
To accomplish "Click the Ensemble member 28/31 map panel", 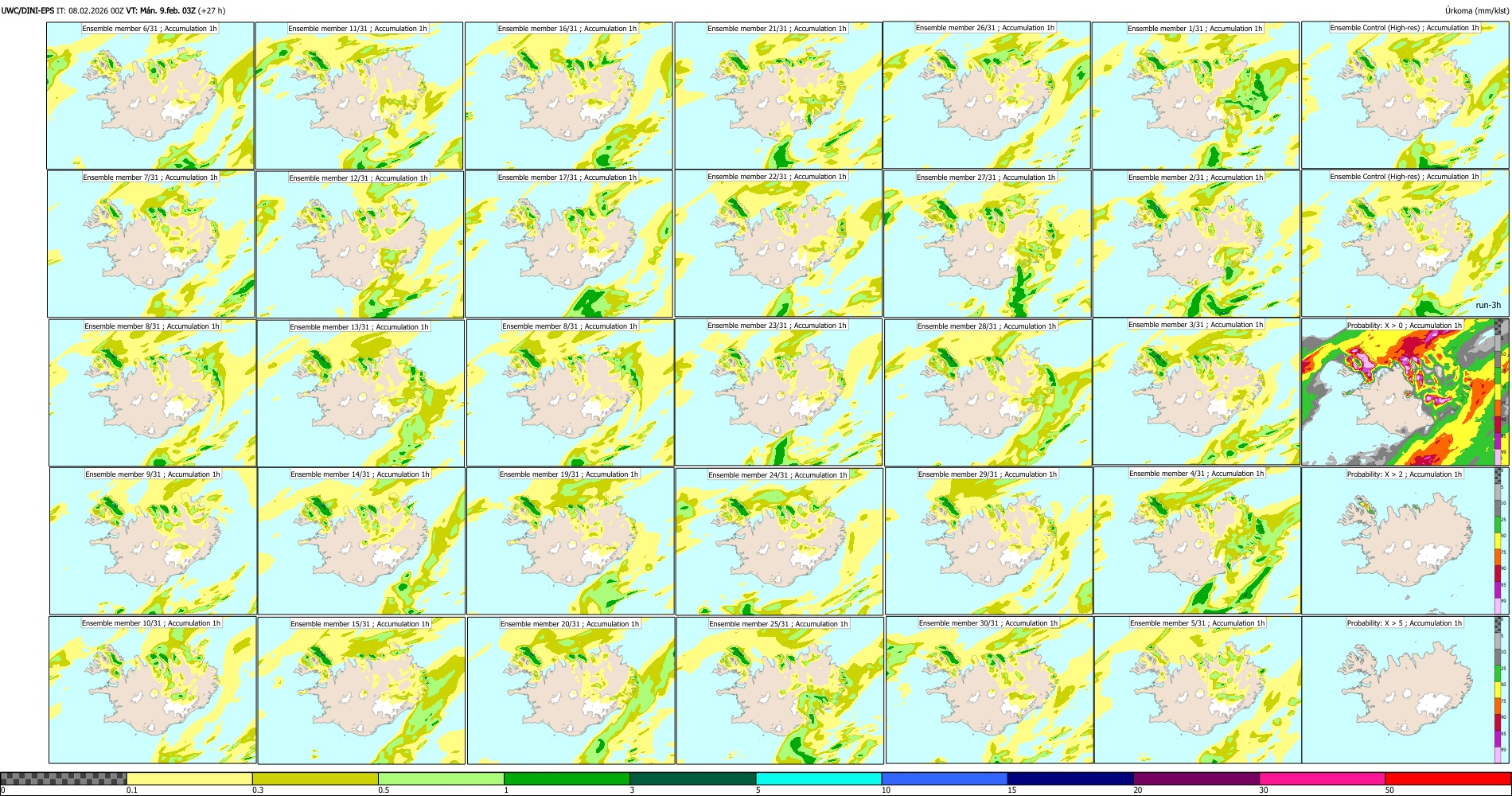I will (988, 393).
